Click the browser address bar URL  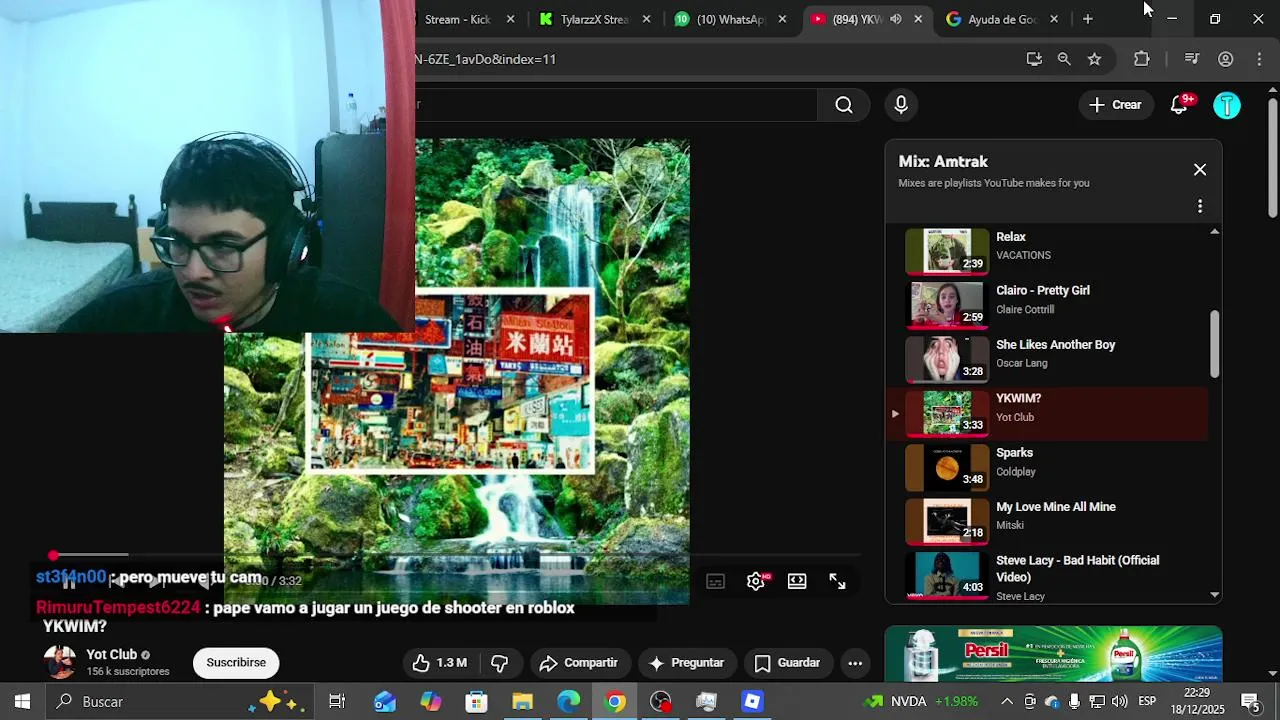pos(485,59)
